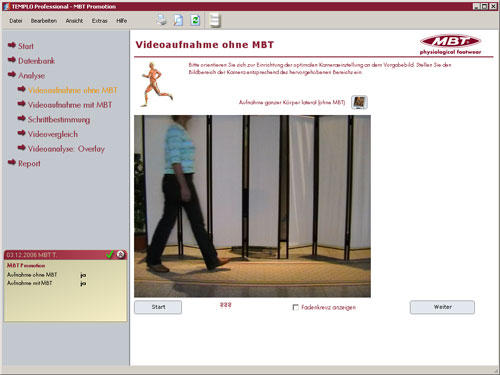Viewport: 500px width, 375px height.
Task: Open Videovergleich in the sidebar
Action: click(48, 134)
